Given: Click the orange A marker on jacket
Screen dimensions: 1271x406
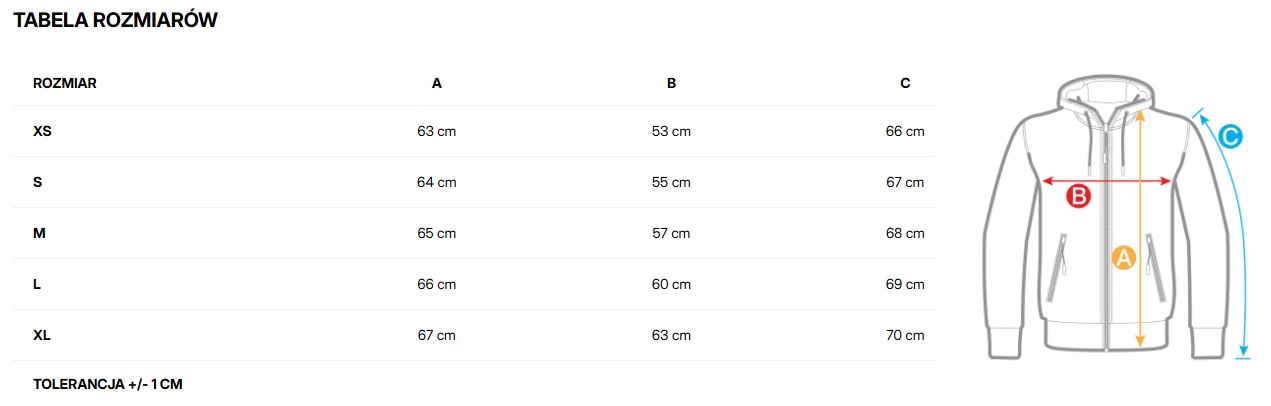Looking at the screenshot, I should tap(1123, 258).
